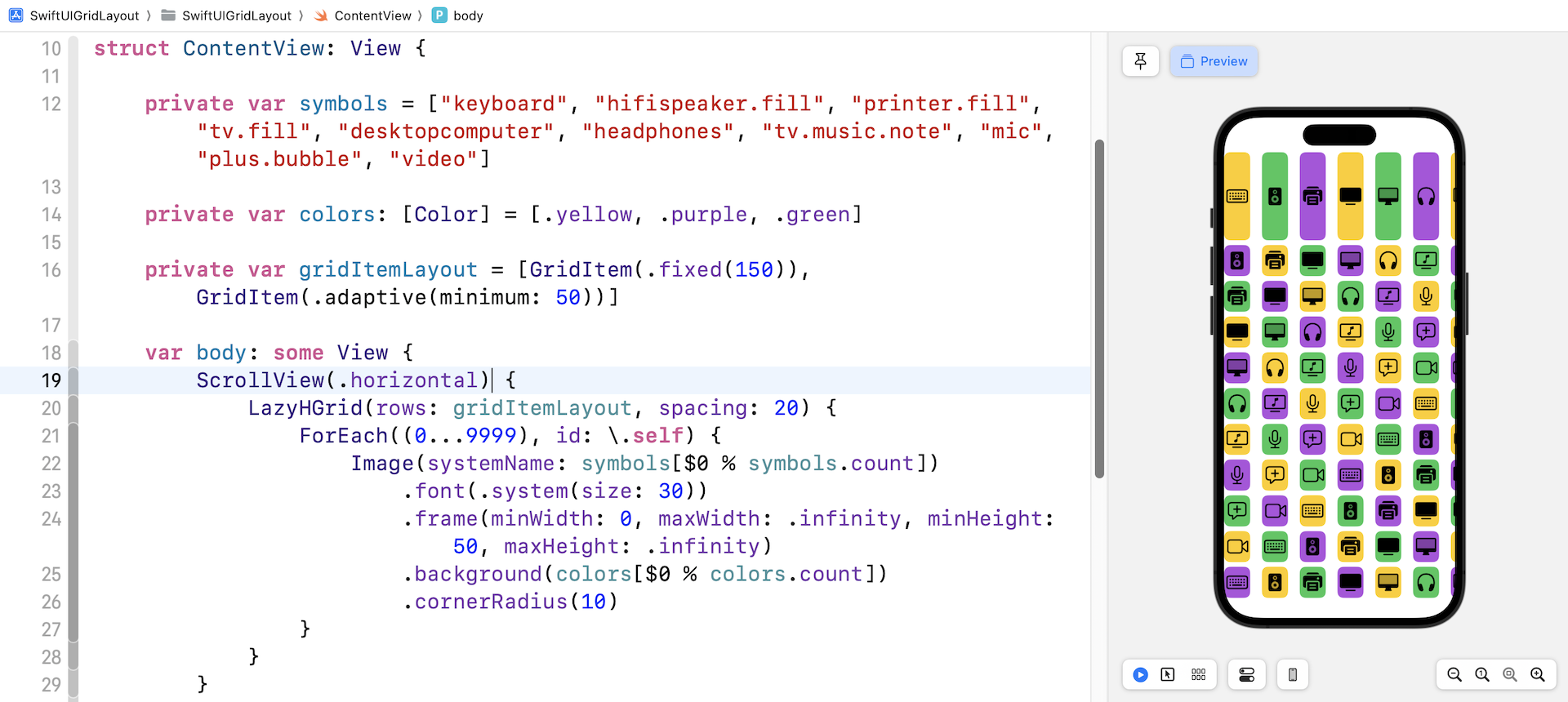Image resolution: width=1568 pixels, height=702 pixels.
Task: Click ".adaptive" in the GridItem on line 16
Action: [x=369, y=297]
